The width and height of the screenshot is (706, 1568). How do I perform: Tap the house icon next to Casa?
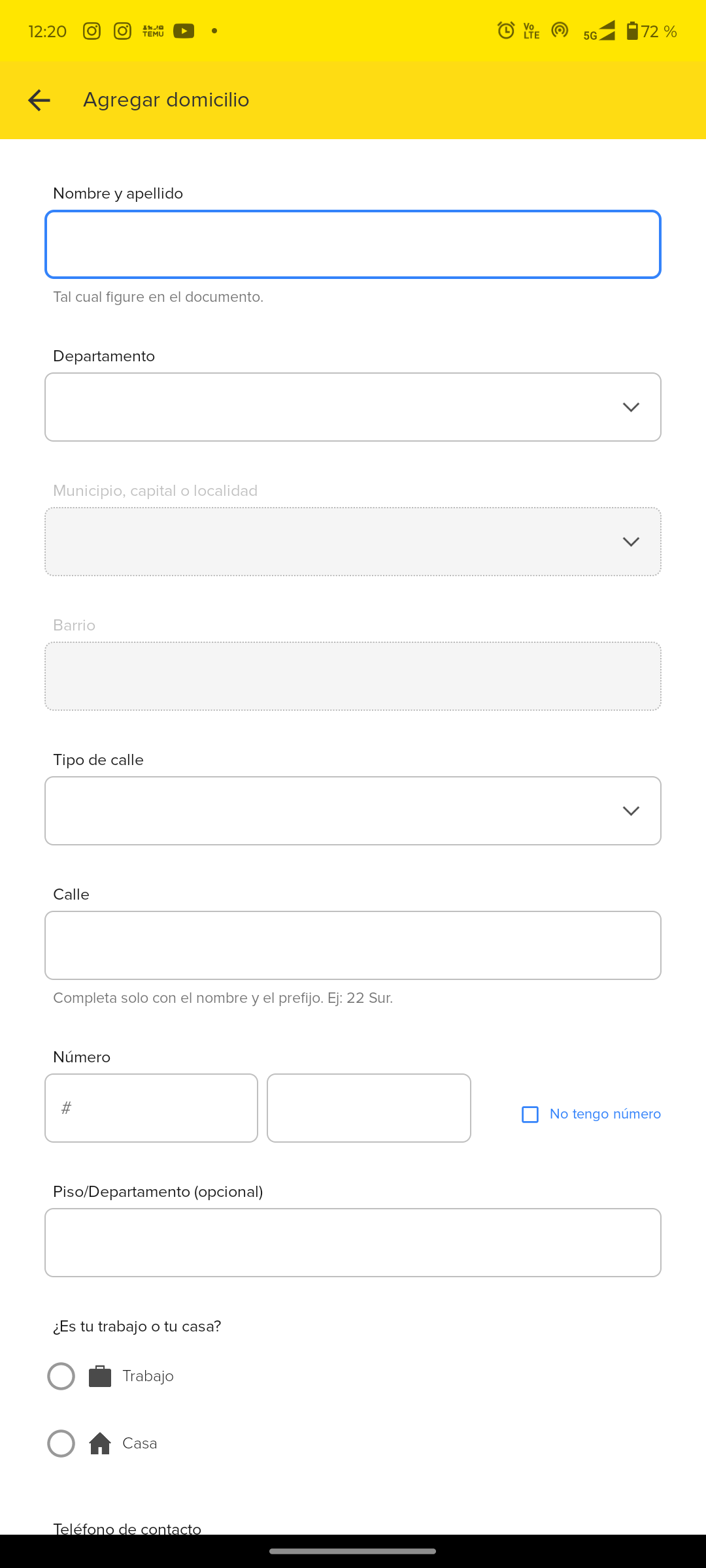click(x=100, y=1443)
